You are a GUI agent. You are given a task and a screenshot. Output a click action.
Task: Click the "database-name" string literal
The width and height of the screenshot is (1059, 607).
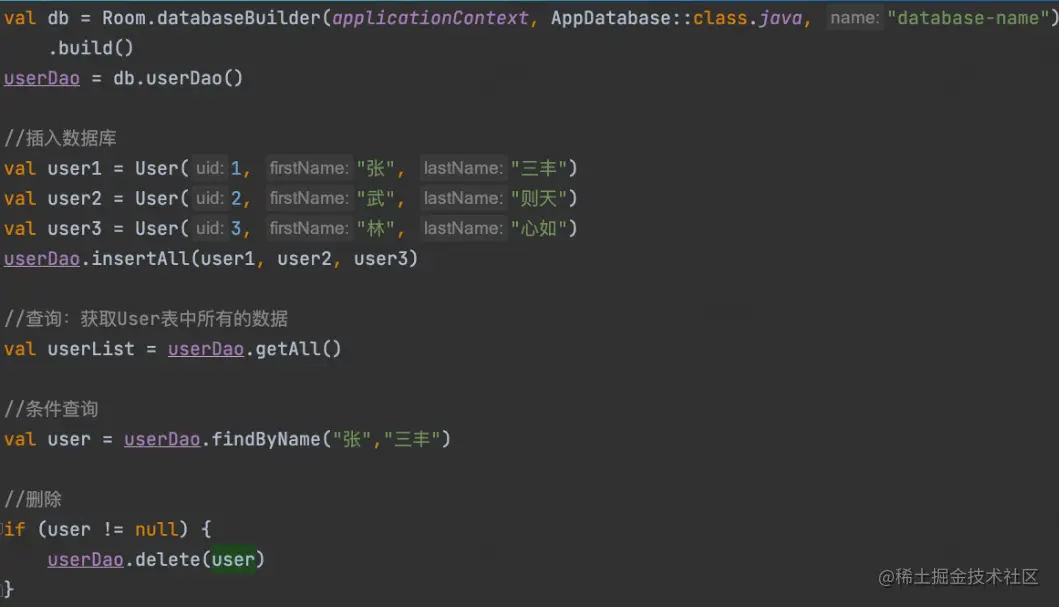[968, 18]
